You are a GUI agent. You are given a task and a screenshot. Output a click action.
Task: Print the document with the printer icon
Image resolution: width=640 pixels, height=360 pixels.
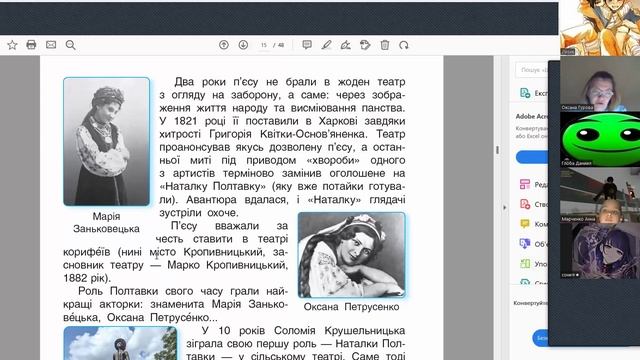click(31, 45)
